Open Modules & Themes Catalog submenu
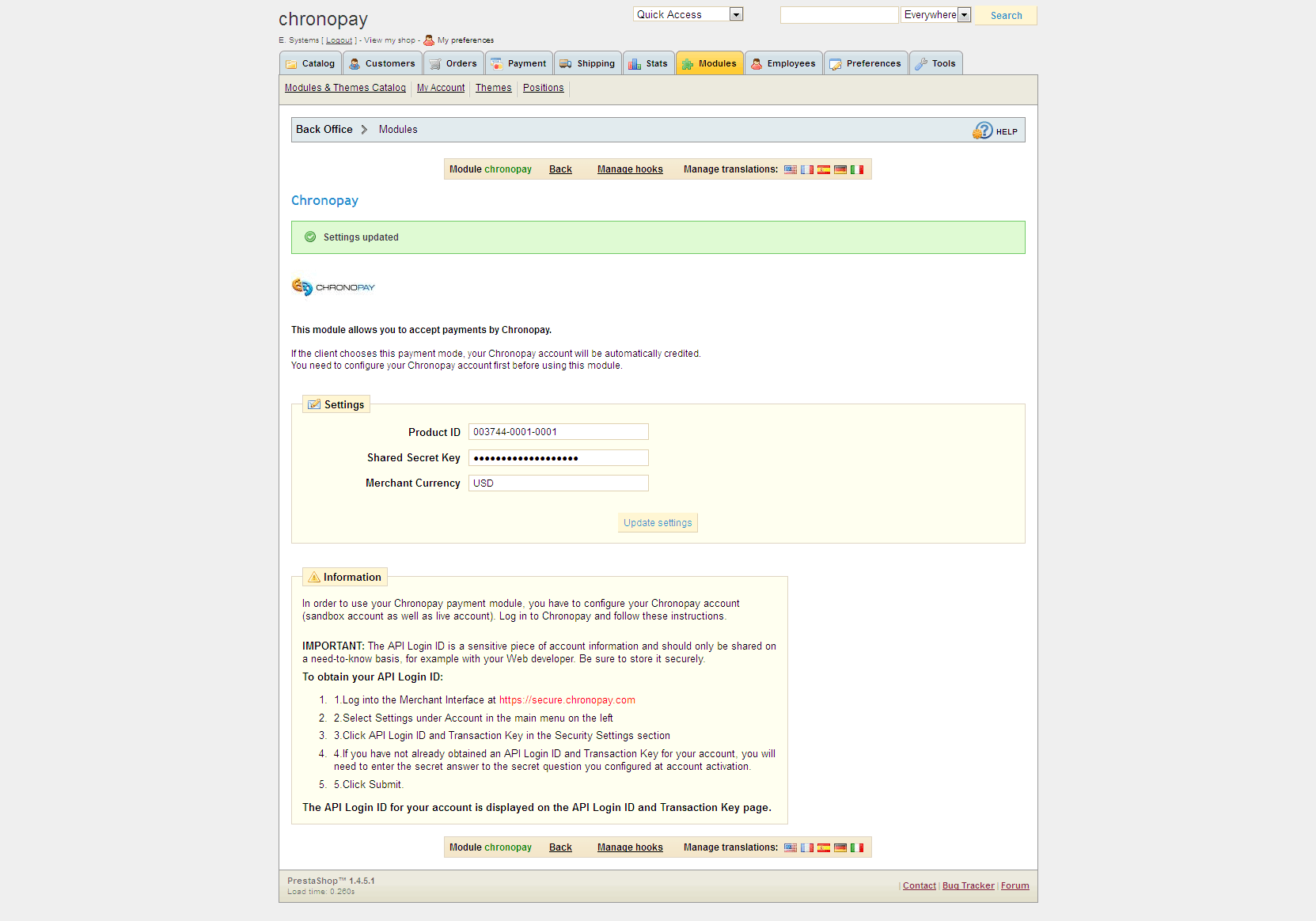The width and height of the screenshot is (1316, 921). pyautogui.click(x=345, y=88)
